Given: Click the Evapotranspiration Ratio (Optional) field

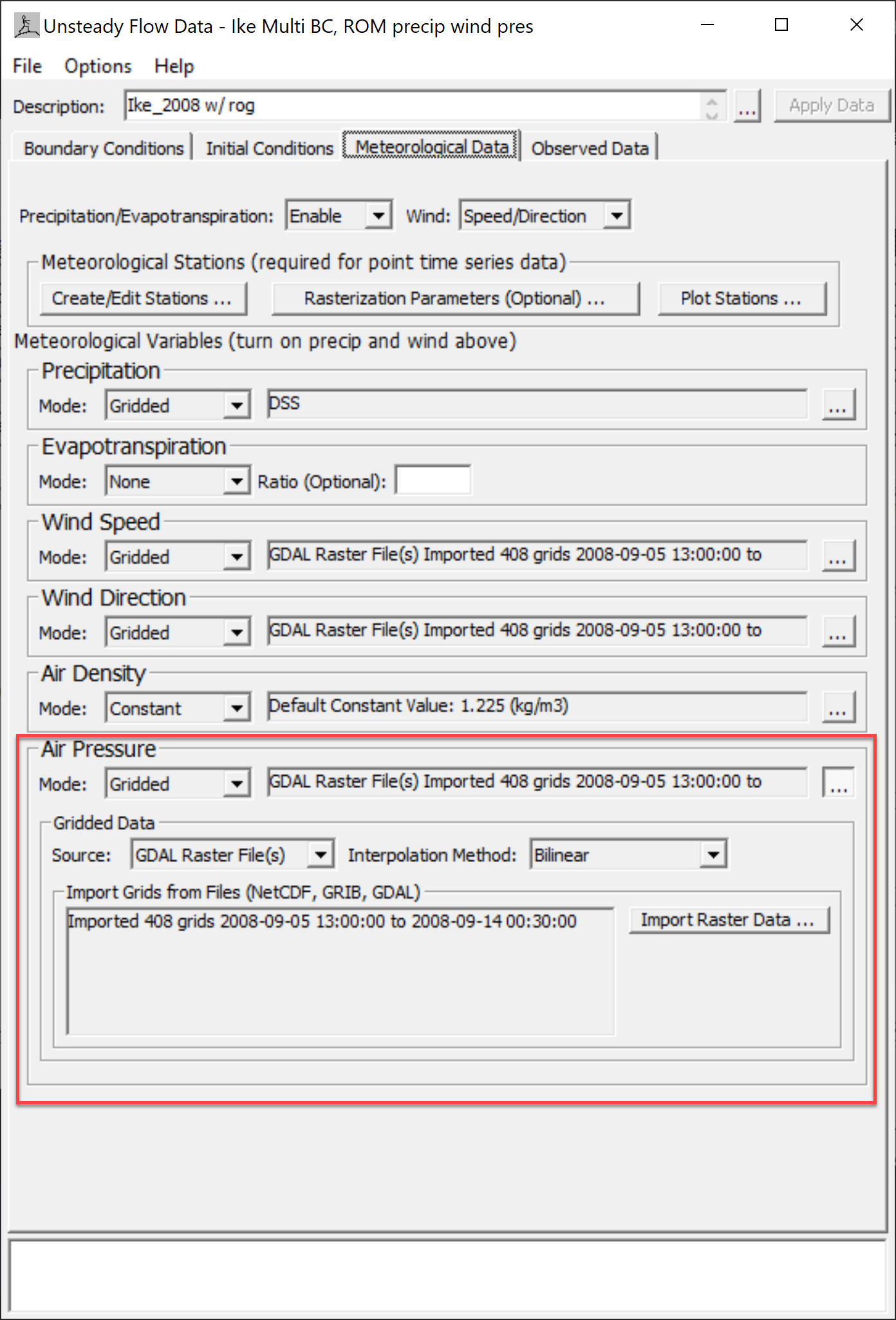Looking at the screenshot, I should coord(433,480).
